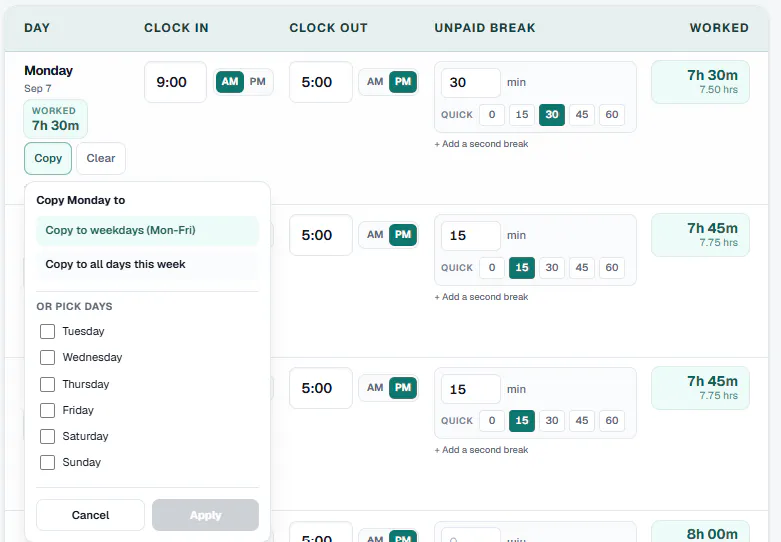Edit Monday's 30 min break field

[471, 83]
